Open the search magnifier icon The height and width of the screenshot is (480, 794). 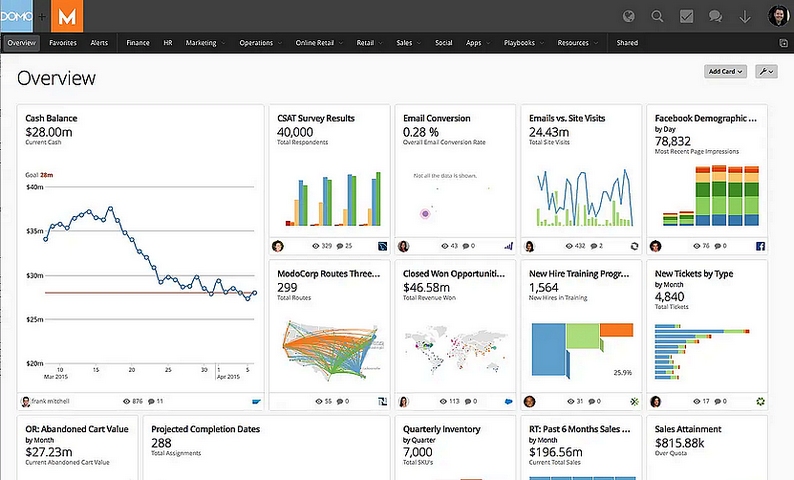[x=657, y=16]
